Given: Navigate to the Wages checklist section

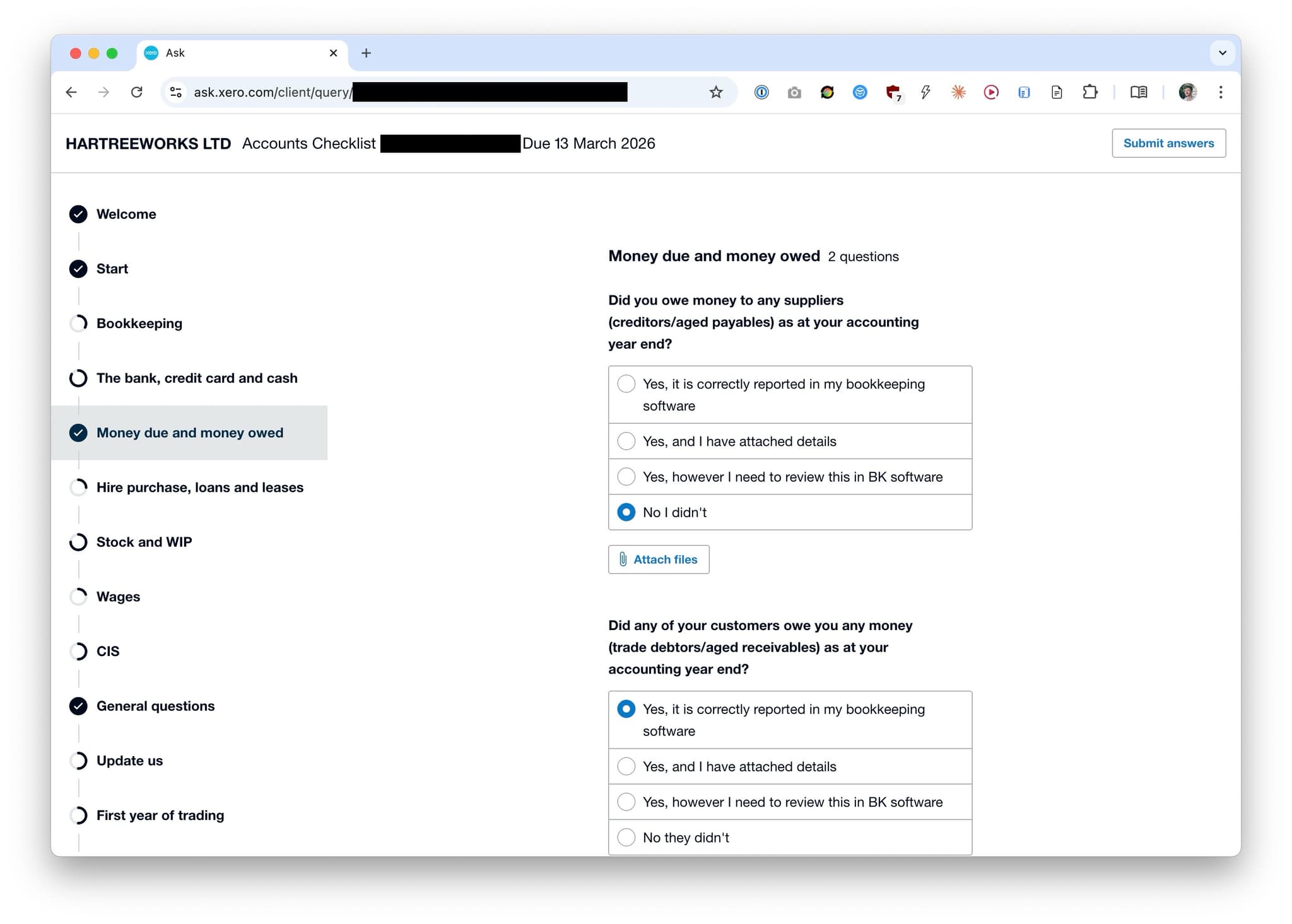Looking at the screenshot, I should 118,596.
